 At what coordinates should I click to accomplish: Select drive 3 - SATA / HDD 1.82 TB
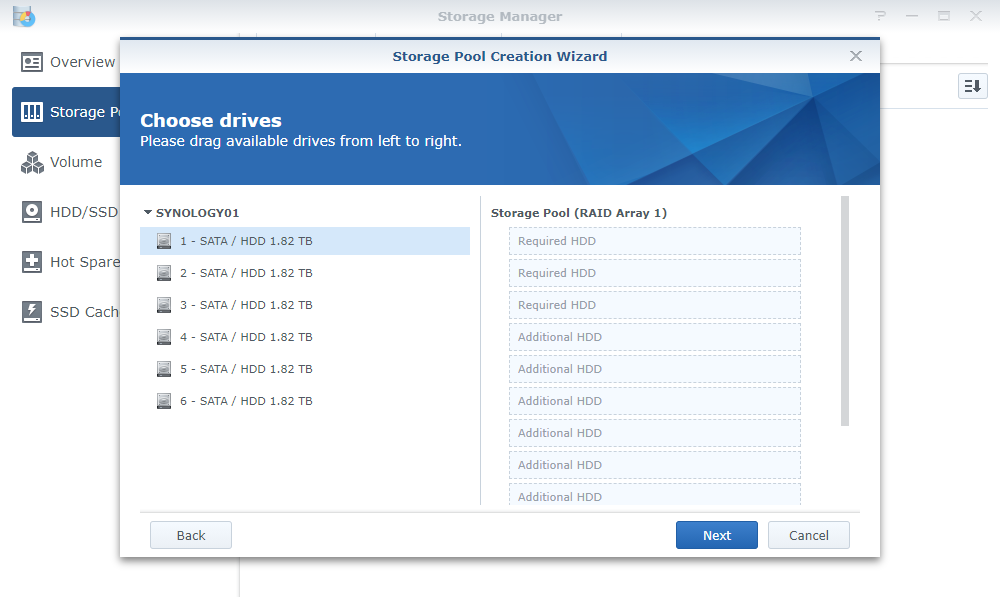click(246, 305)
